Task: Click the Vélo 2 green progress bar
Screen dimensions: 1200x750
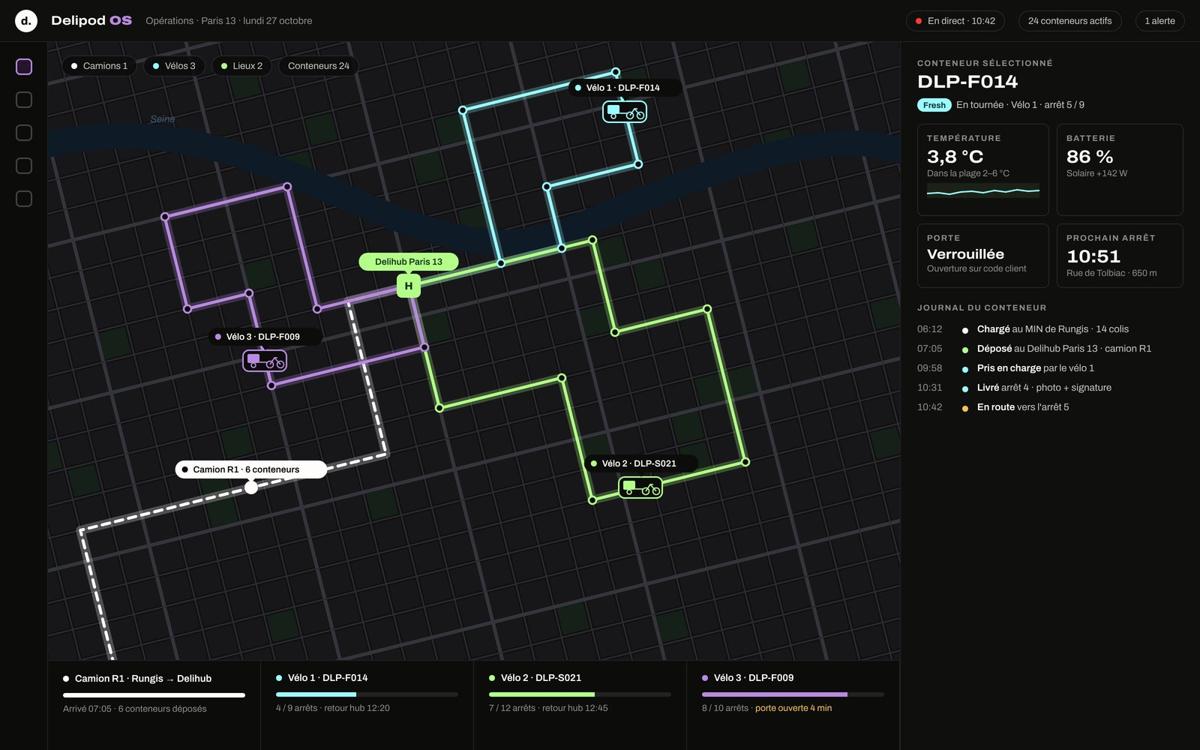Action: [x=580, y=695]
